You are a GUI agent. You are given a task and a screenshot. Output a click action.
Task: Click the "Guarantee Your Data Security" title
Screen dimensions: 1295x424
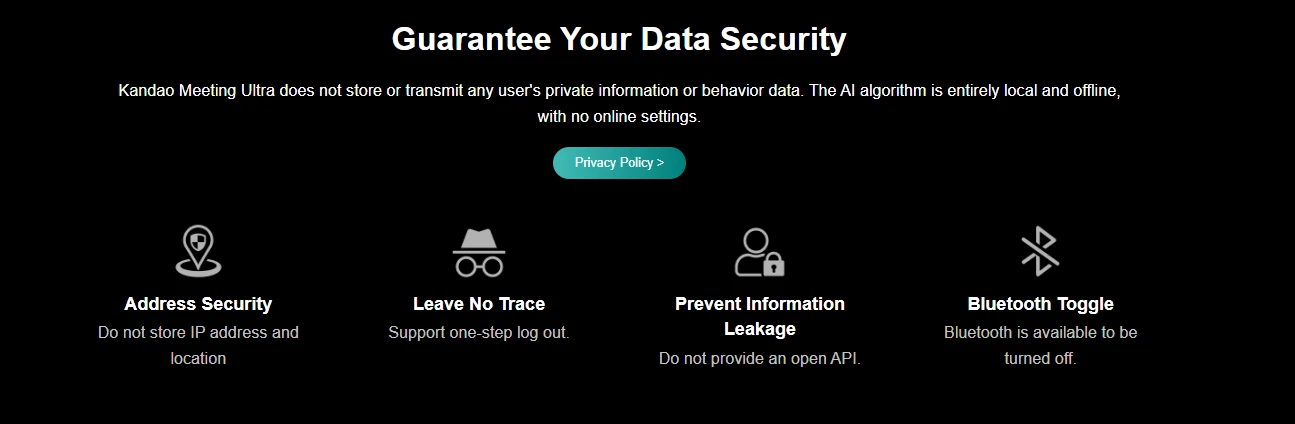(x=619, y=39)
